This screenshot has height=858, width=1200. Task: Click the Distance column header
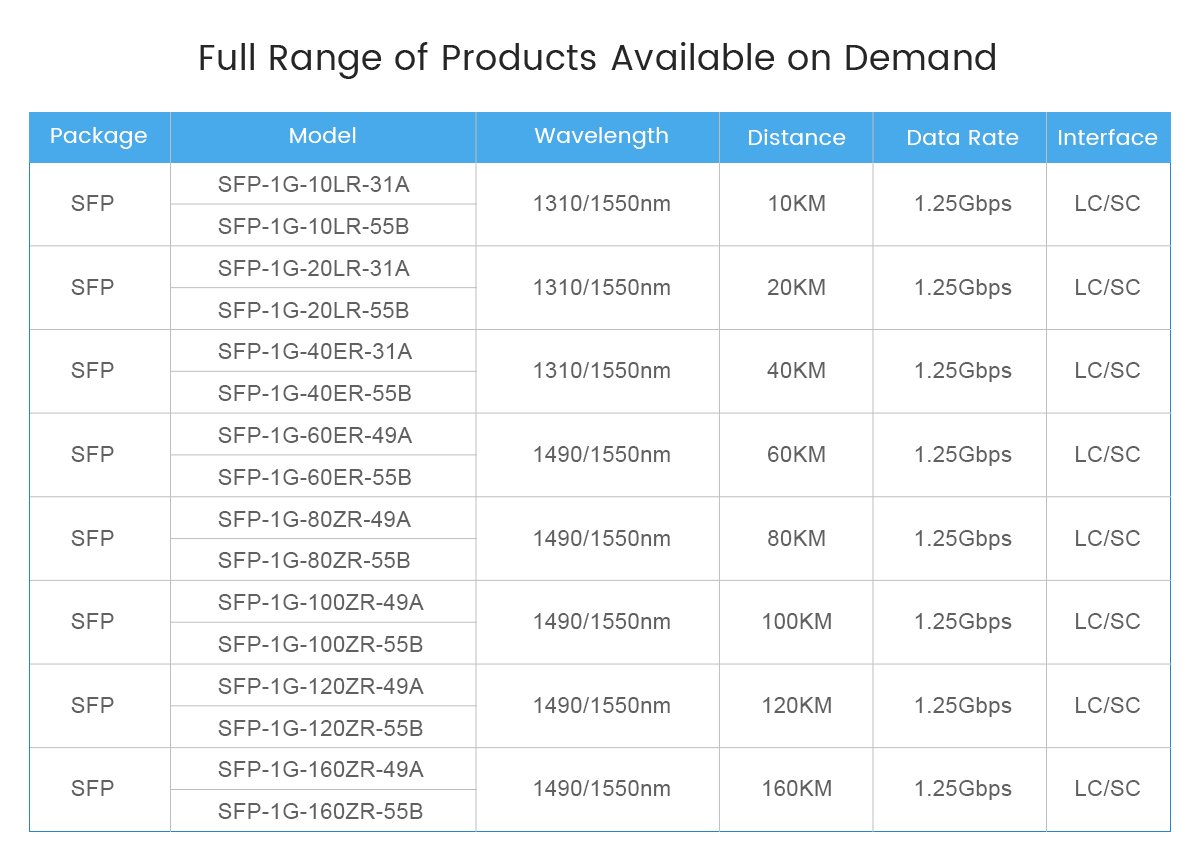pyautogui.click(x=796, y=138)
